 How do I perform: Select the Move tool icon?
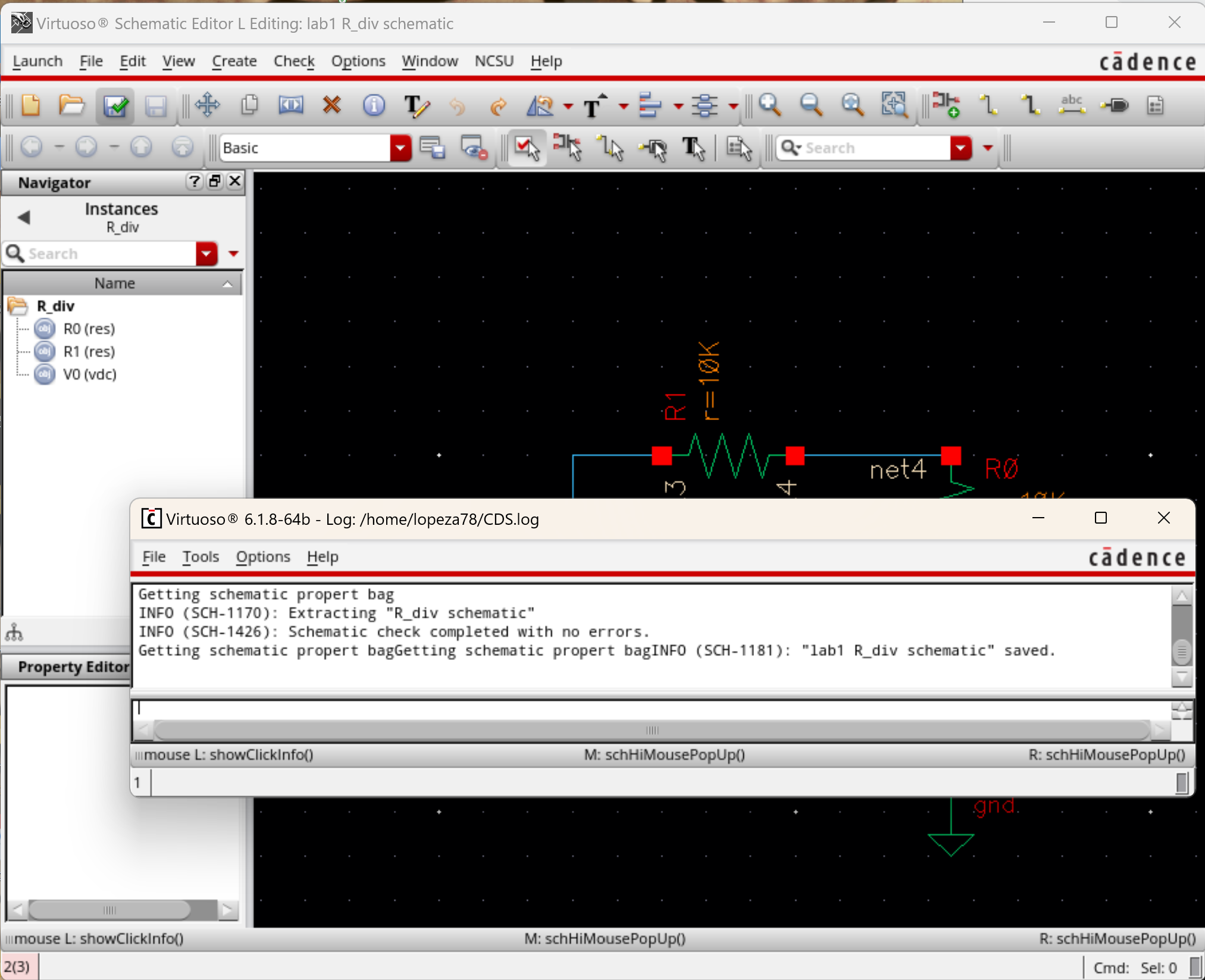207,106
